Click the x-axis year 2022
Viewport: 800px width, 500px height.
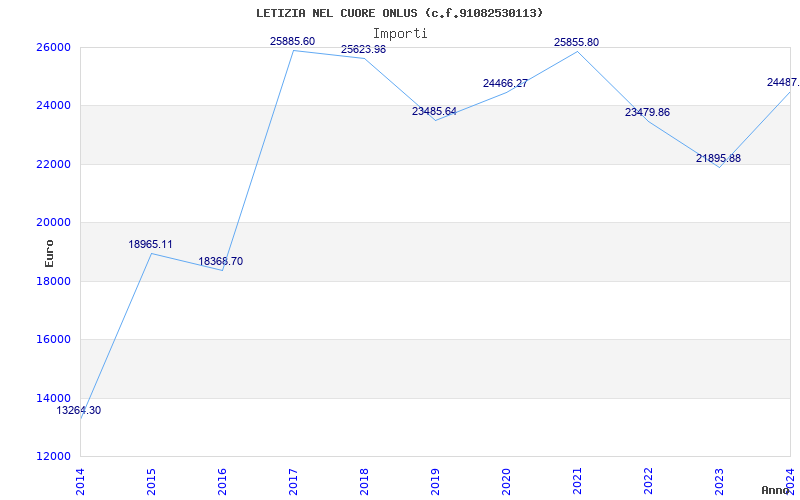pos(648,482)
